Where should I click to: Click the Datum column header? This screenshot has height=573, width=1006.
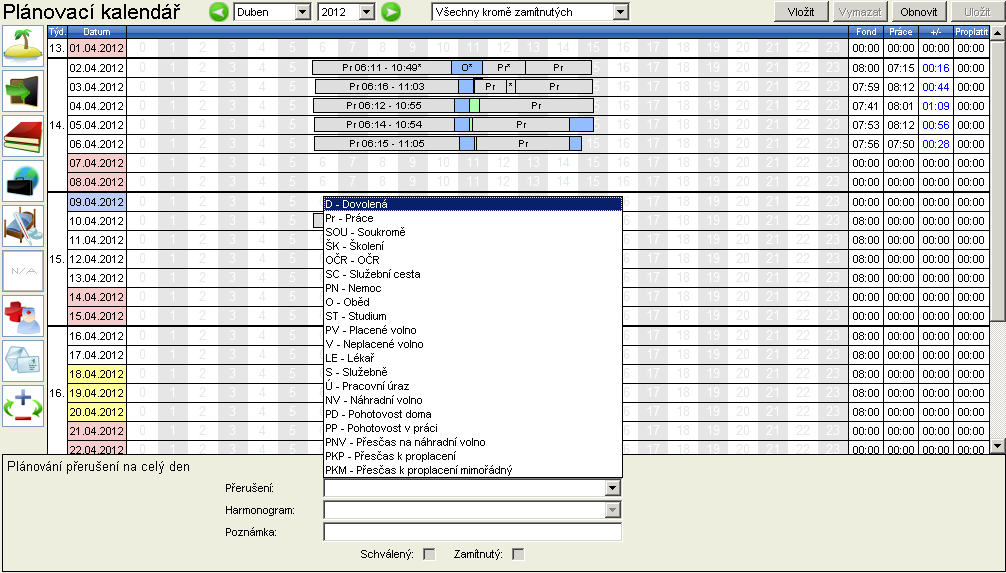97,31
